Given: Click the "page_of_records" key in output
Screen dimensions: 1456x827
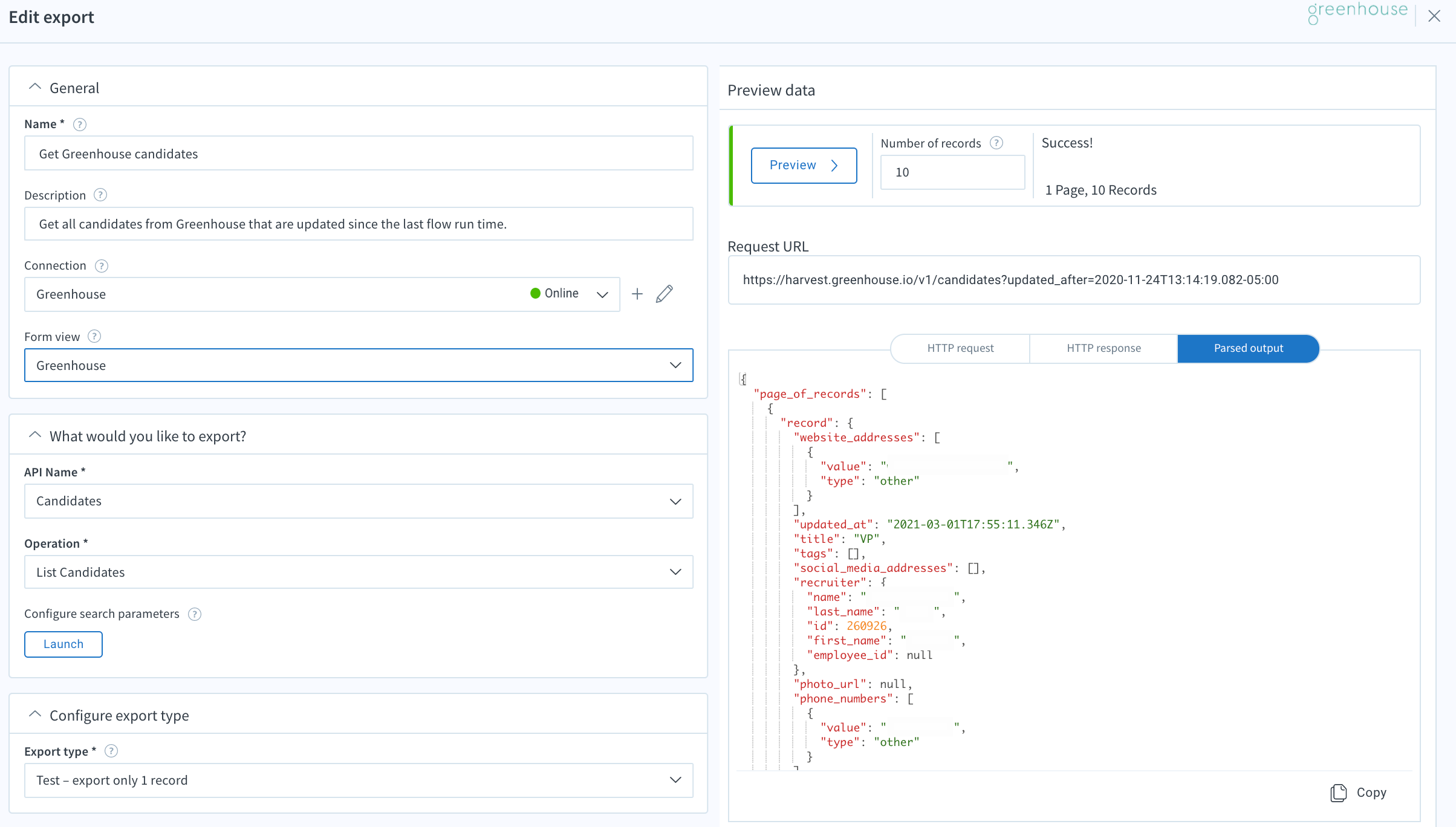Looking at the screenshot, I should coord(810,394).
